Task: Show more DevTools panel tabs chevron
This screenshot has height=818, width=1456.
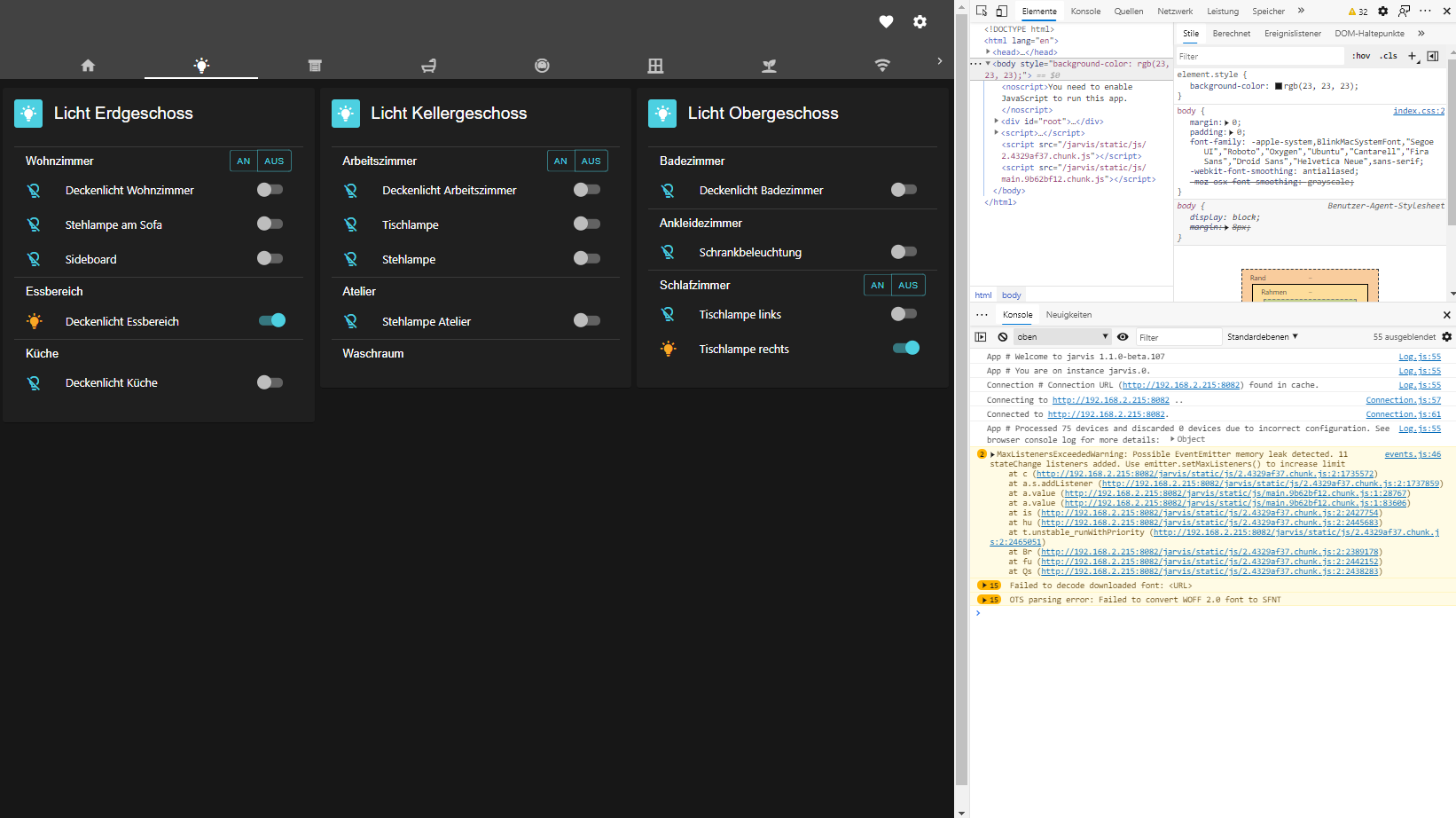Action: point(1301,11)
